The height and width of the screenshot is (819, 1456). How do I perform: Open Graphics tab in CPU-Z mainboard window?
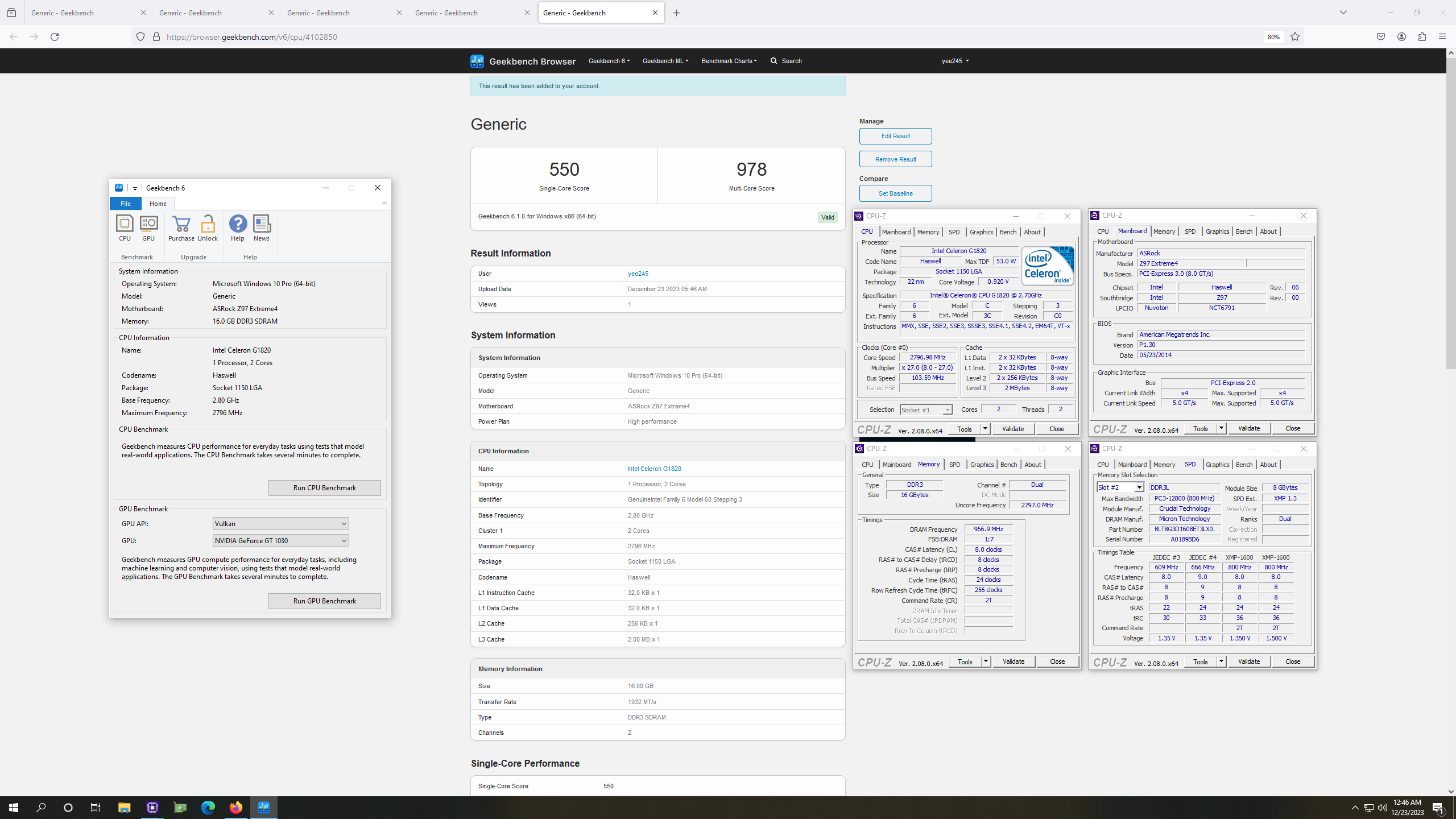coord(1217,231)
